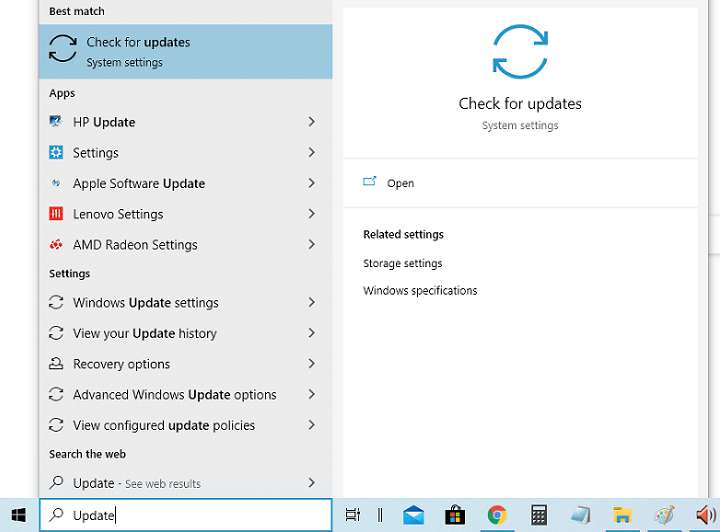The width and height of the screenshot is (720, 532).
Task: Select the AMD Radeon Settings result
Action: click(186, 245)
